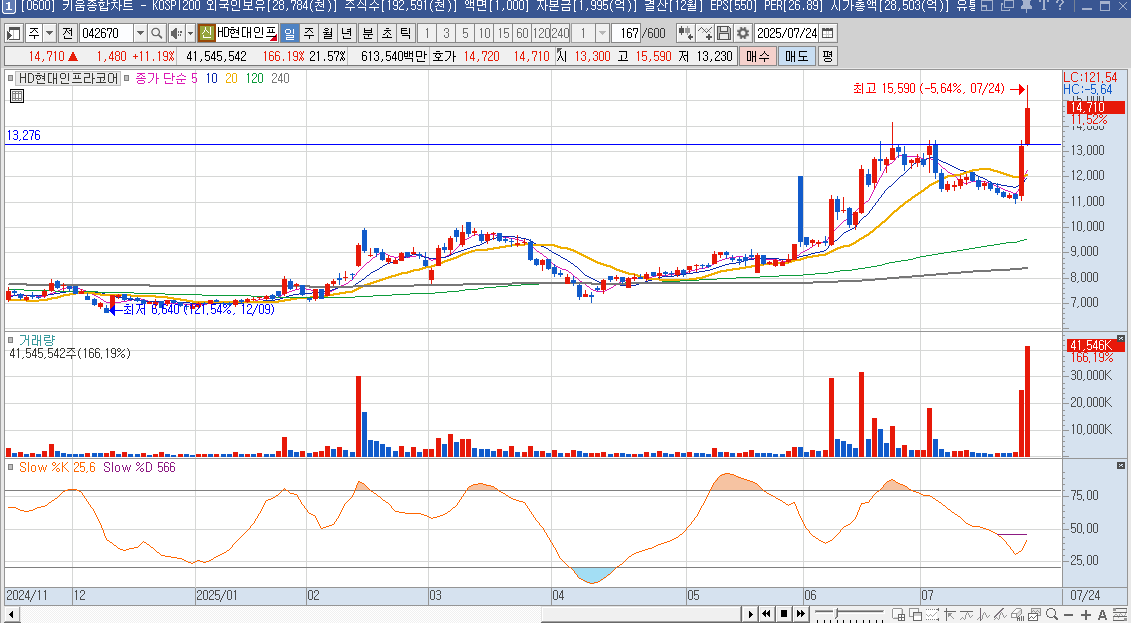Adjust the chart zoom slider thumb
The width and height of the screenshot is (1131, 623).
(837, 613)
